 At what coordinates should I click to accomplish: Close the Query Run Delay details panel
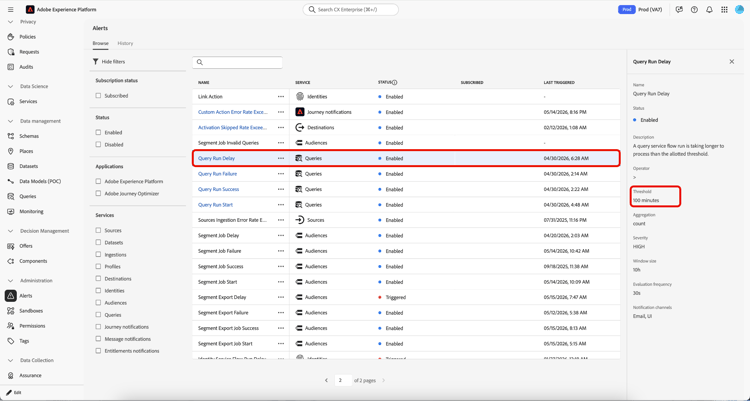coord(731,62)
